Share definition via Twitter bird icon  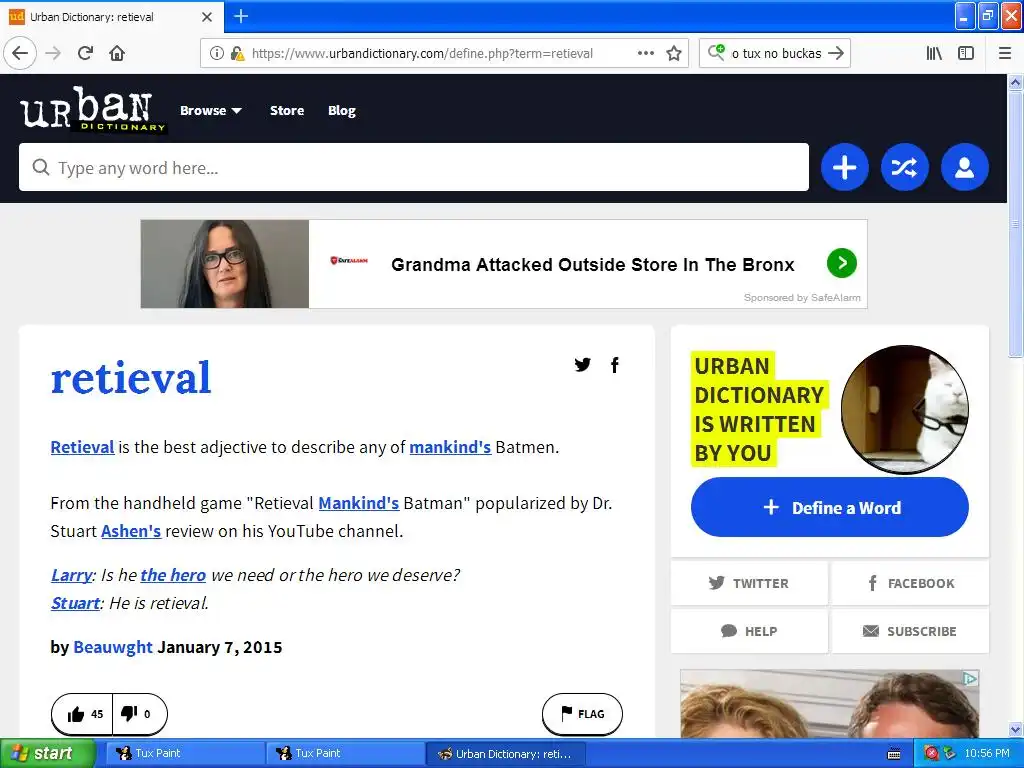coord(583,364)
